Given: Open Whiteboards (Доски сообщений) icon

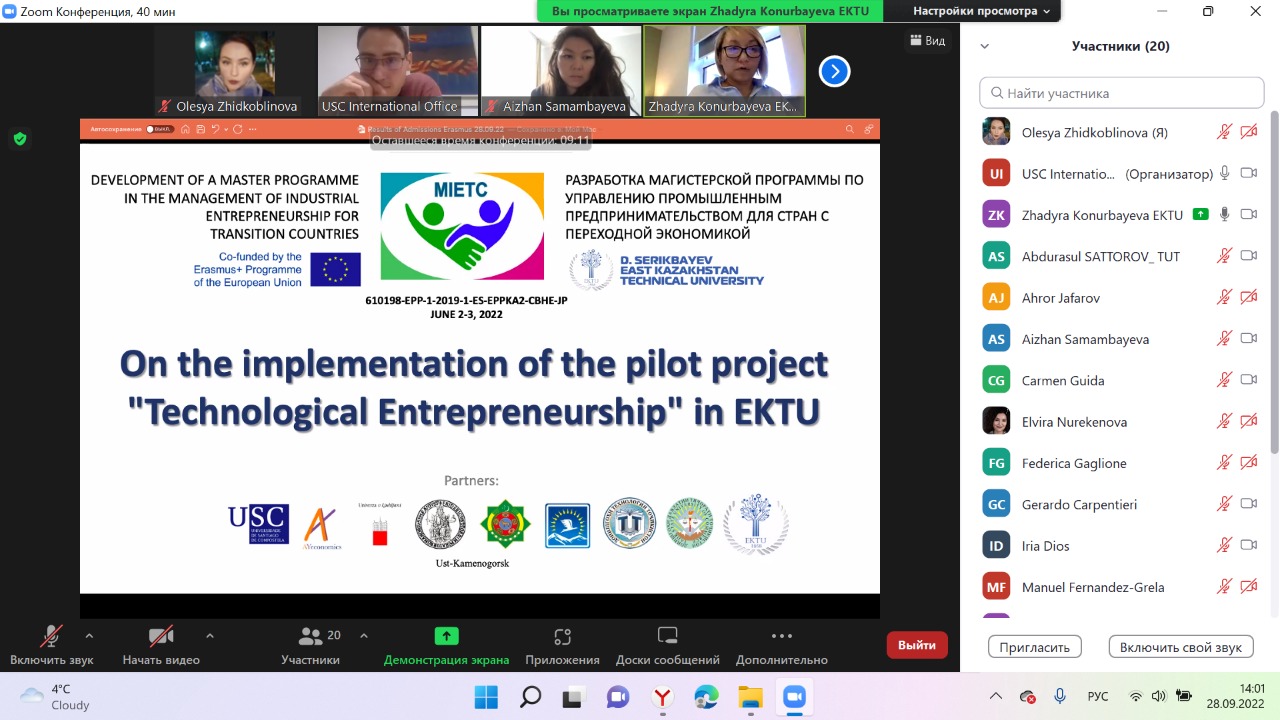Looking at the screenshot, I should tap(667, 636).
